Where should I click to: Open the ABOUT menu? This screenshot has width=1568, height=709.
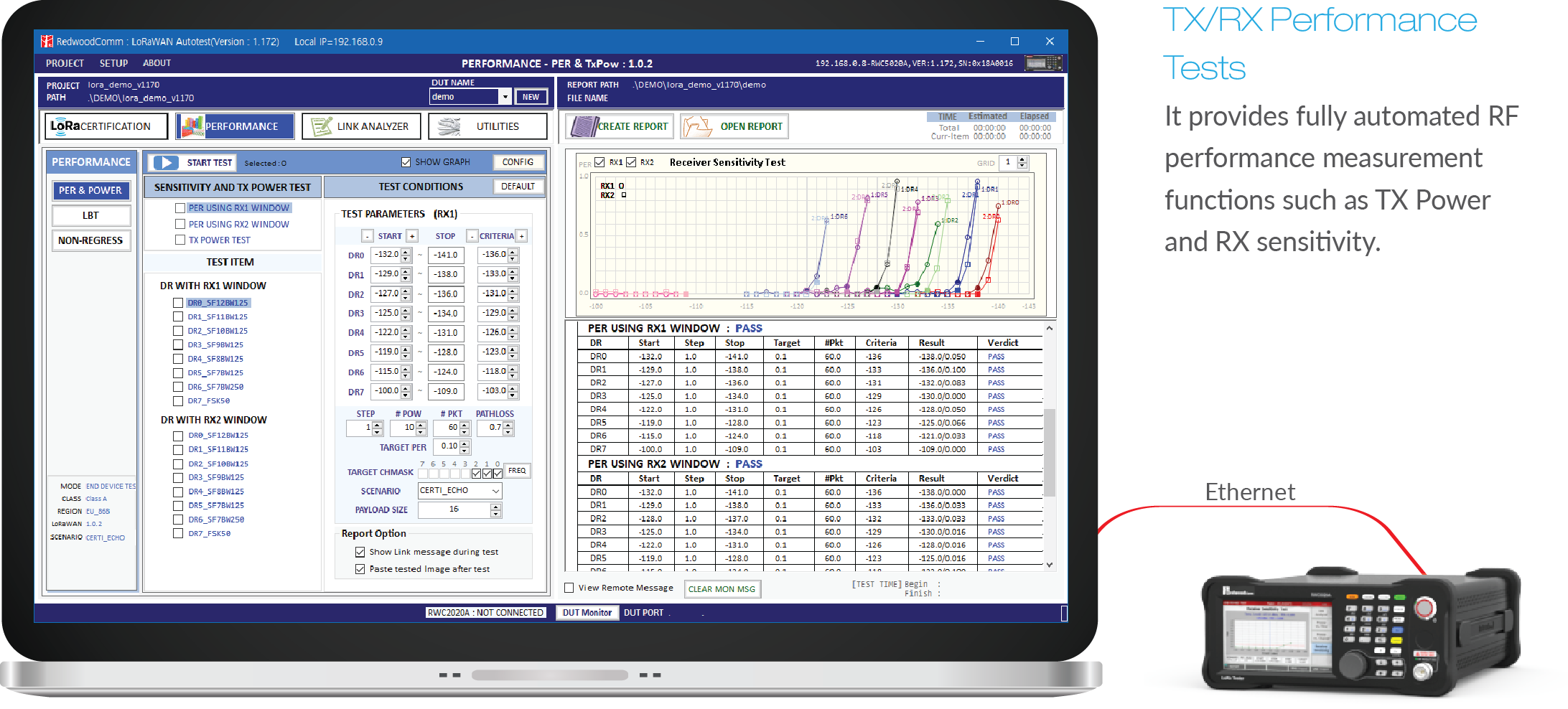pyautogui.click(x=157, y=63)
